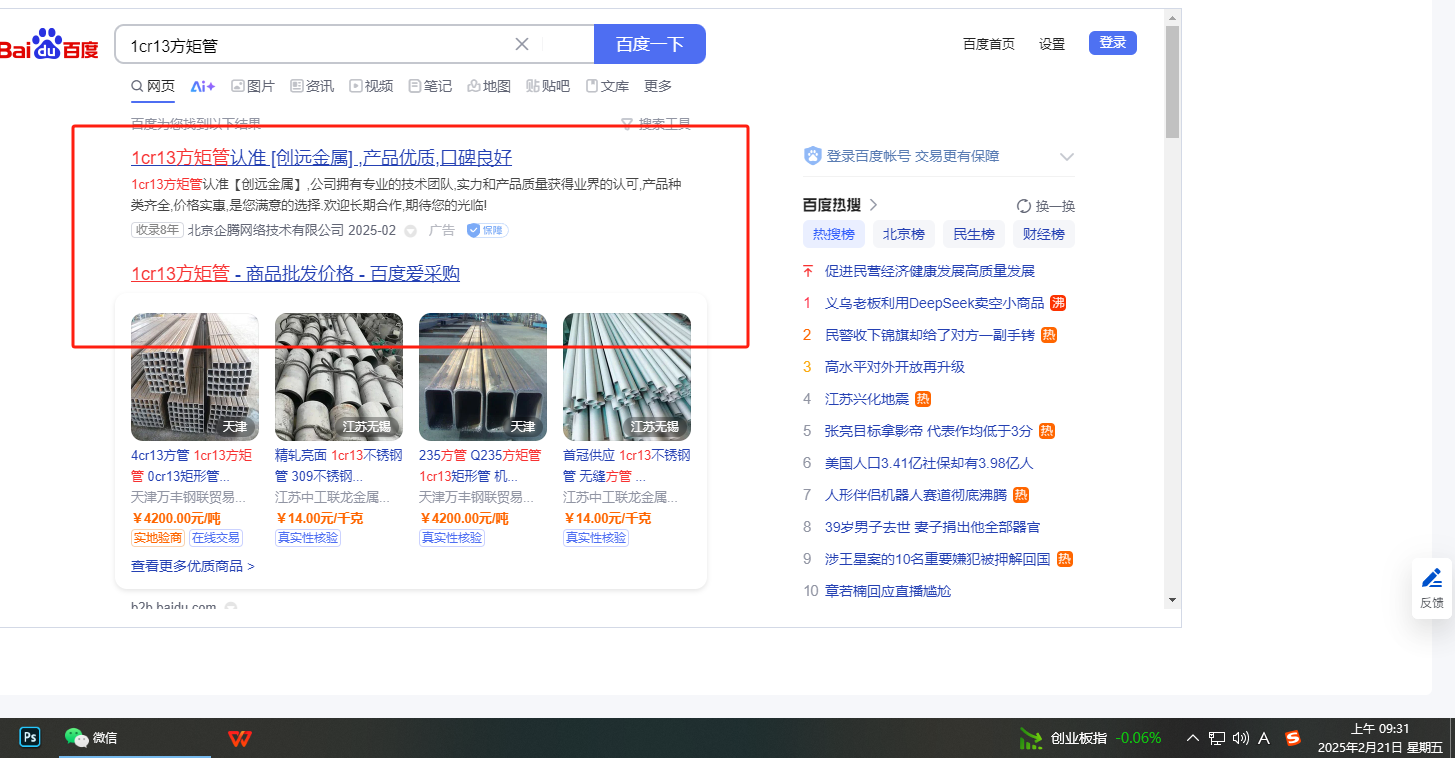Click the scrollbar down arrow
Image resolution: width=1455 pixels, height=758 pixels.
coord(1173,600)
